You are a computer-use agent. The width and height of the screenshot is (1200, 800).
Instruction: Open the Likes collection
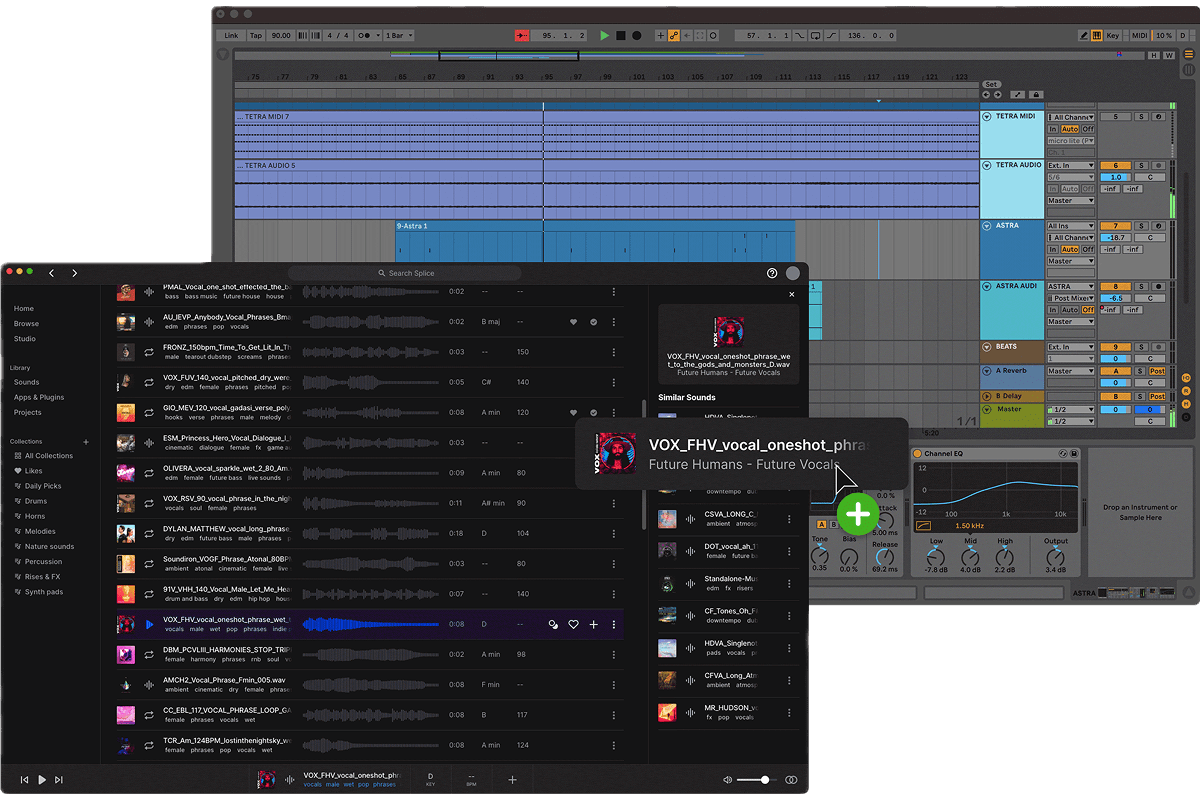(28, 471)
